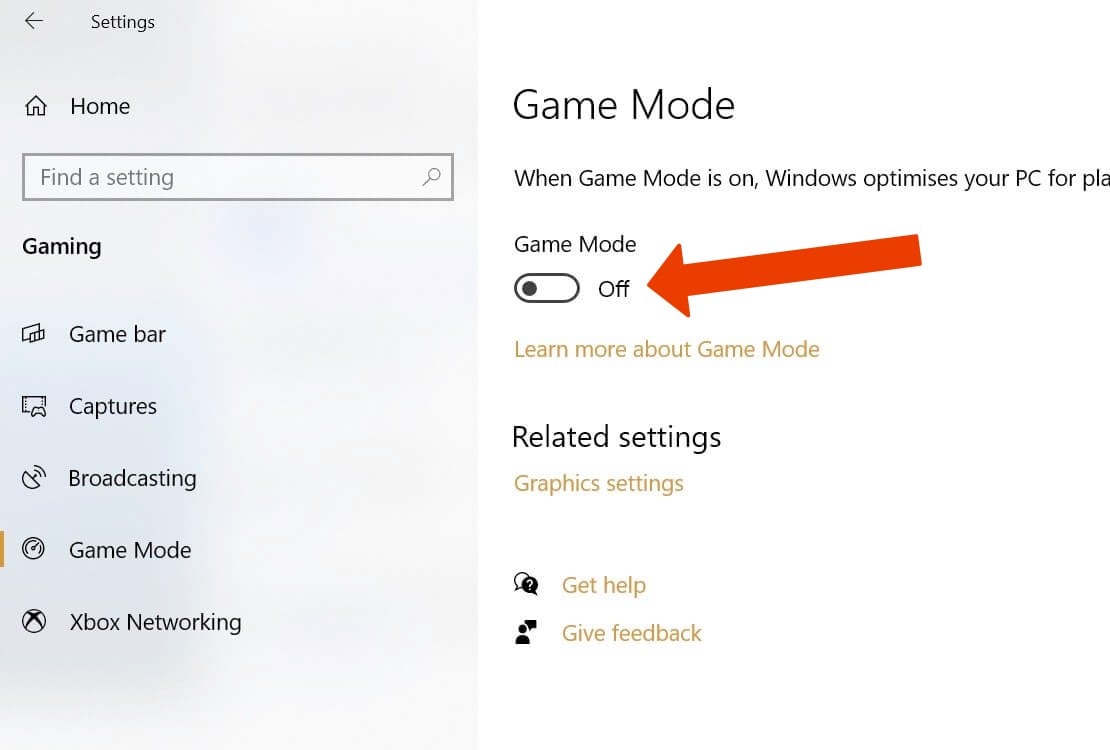Click the Get help speech bubble icon
1110x750 pixels.
[527, 584]
